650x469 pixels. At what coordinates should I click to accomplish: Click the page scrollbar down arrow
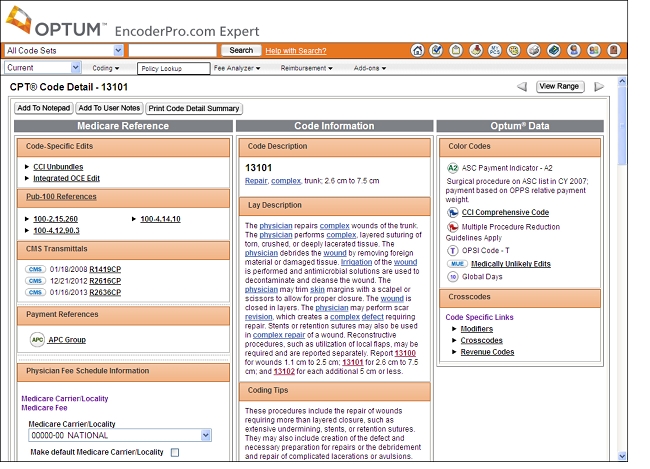tap(622, 456)
